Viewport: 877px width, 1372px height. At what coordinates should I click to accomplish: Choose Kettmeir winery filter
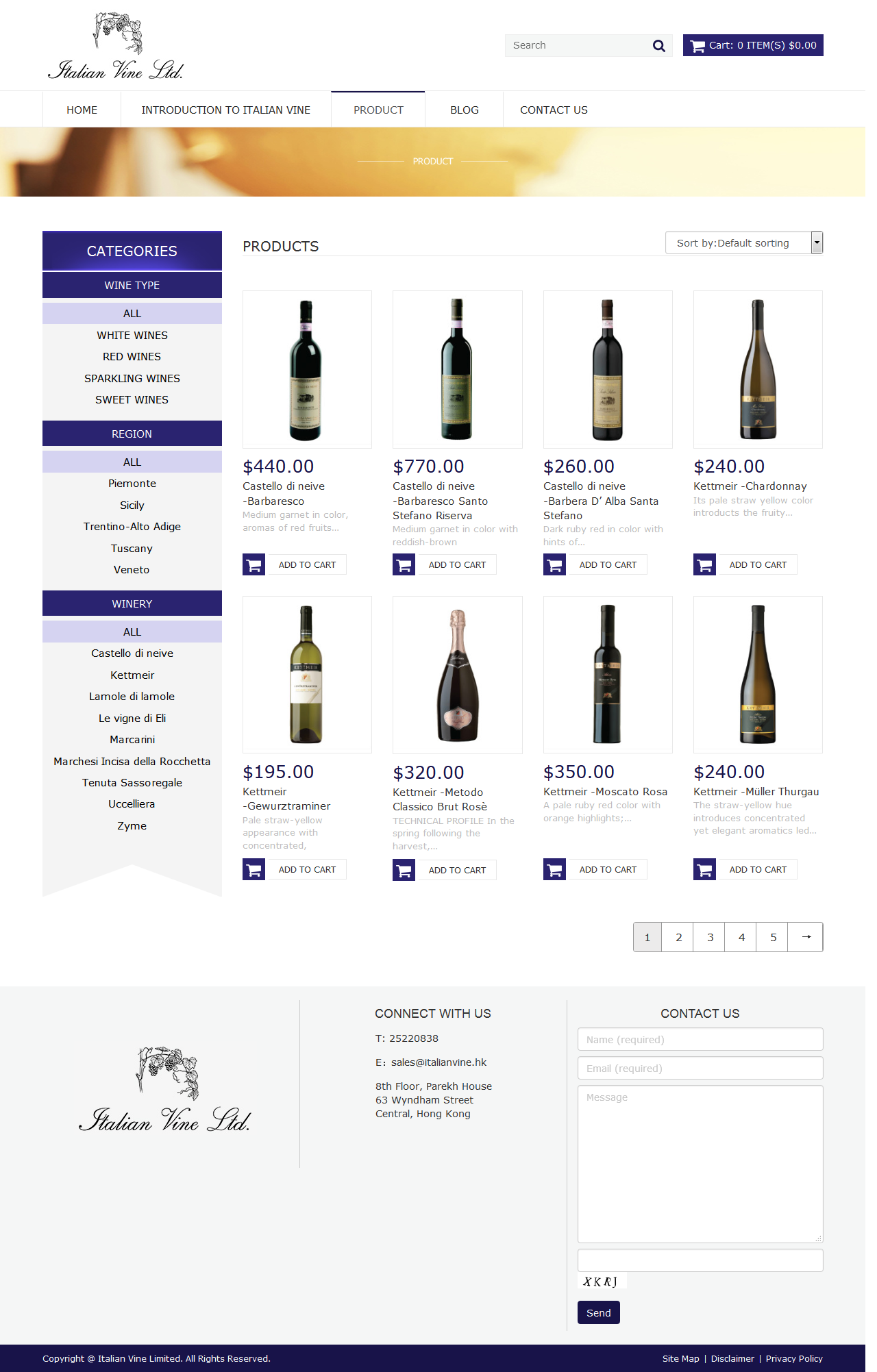(132, 675)
